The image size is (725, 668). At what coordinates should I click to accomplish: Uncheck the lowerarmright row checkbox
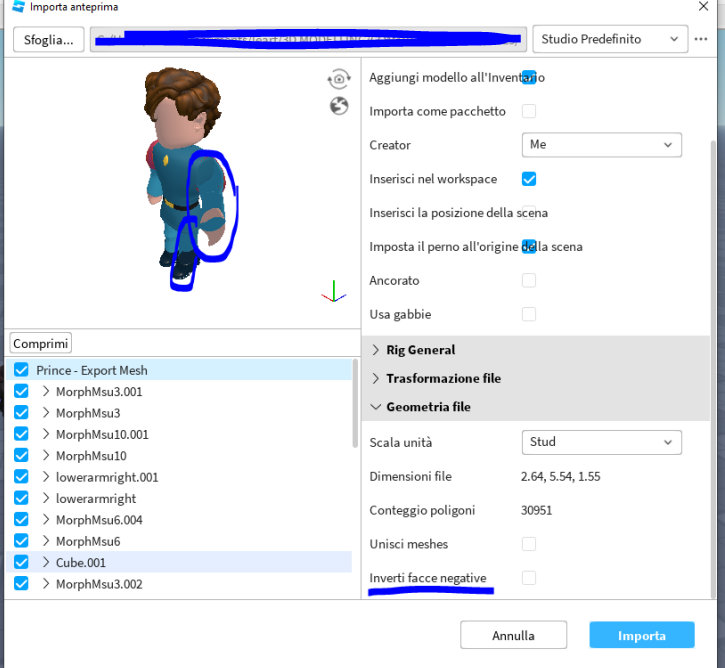(x=21, y=498)
